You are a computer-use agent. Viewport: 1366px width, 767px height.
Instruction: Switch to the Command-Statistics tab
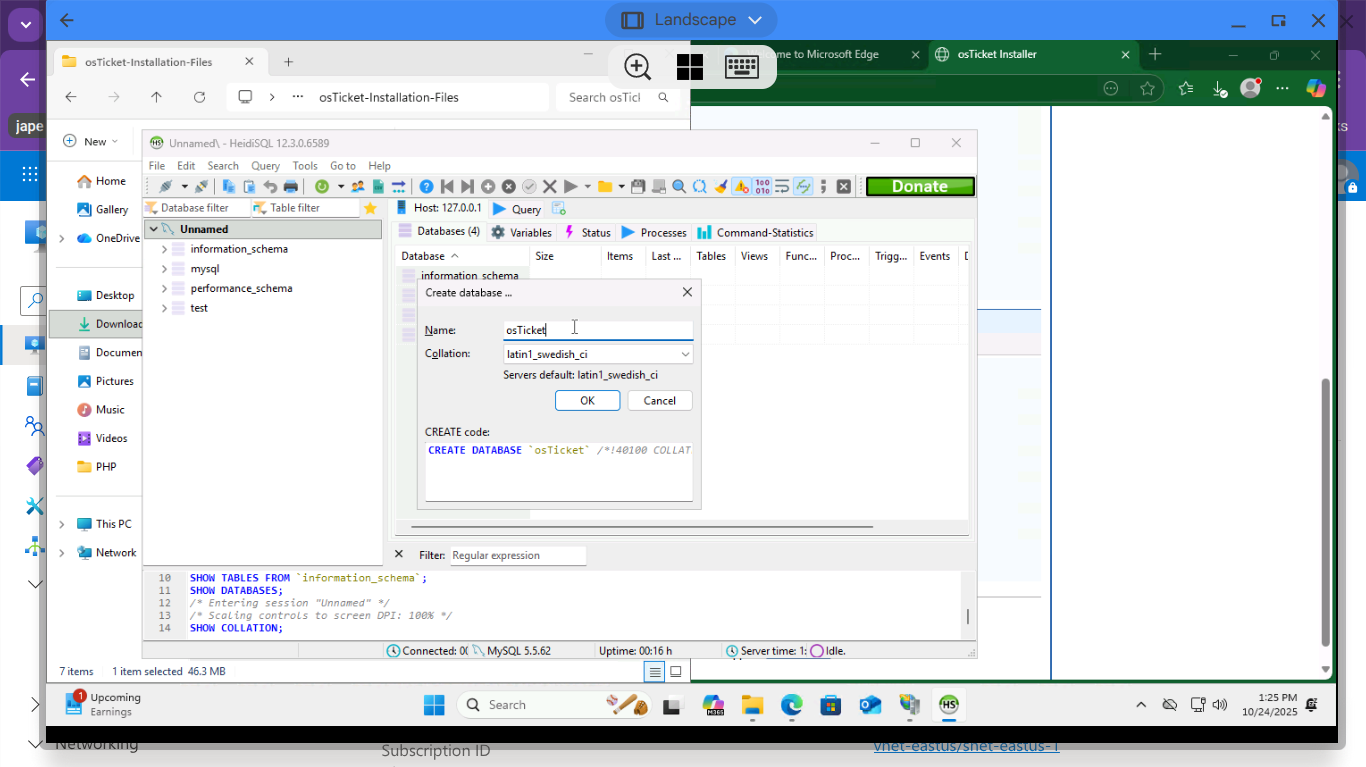(x=756, y=232)
